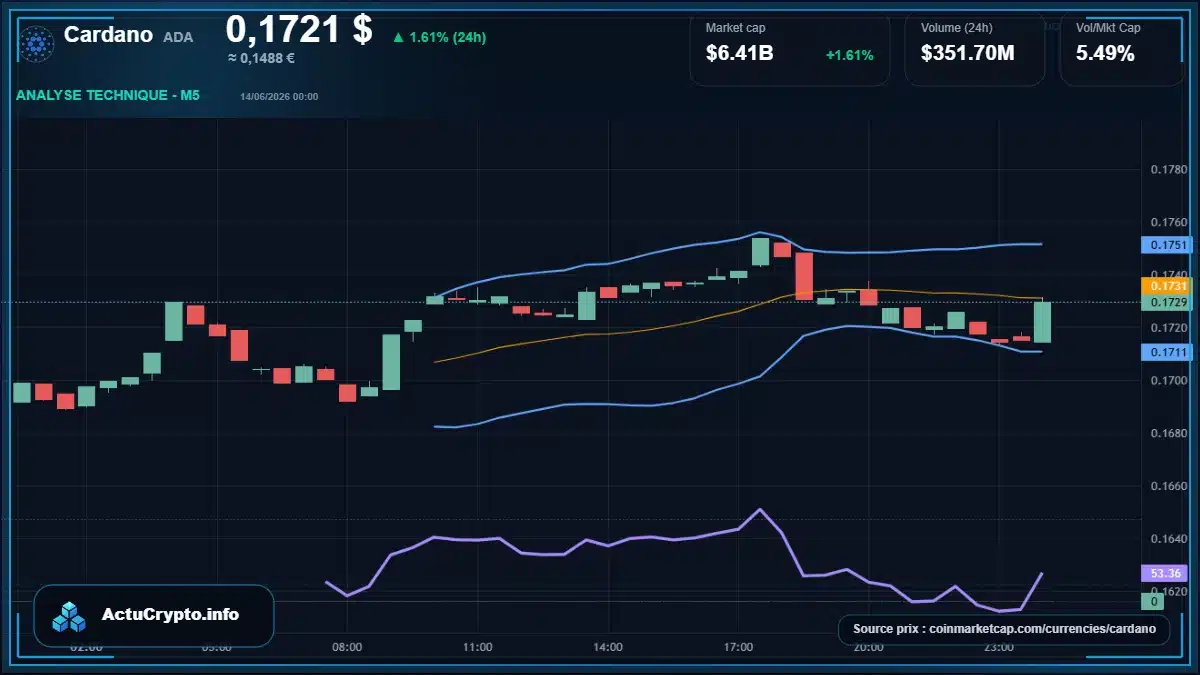The height and width of the screenshot is (675, 1200).
Task: Select the Market cap card
Action: pos(790,48)
